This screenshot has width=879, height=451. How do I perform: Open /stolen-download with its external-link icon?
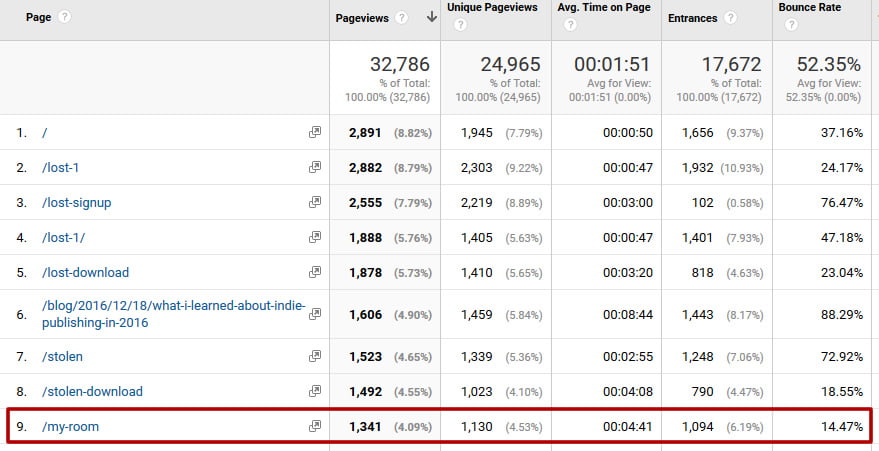(x=315, y=392)
